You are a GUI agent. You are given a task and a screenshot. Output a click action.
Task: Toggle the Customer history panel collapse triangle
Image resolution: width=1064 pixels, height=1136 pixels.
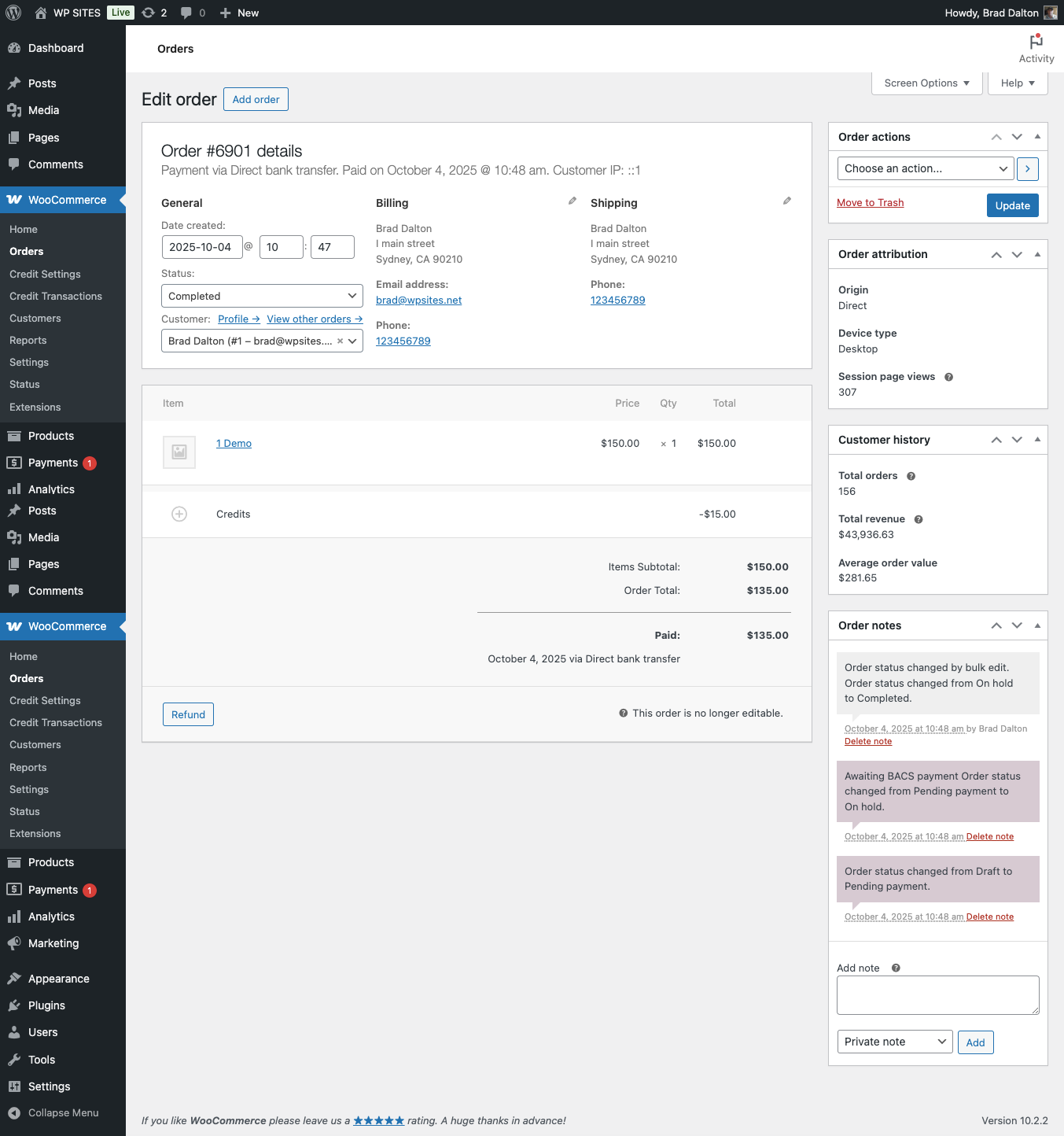pyautogui.click(x=1037, y=440)
